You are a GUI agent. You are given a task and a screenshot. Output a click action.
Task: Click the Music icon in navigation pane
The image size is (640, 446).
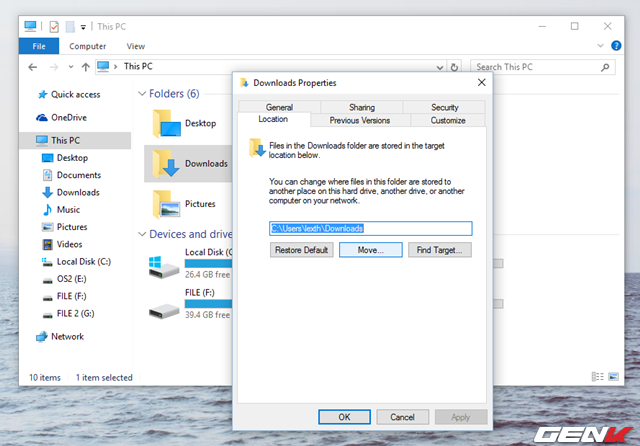(x=48, y=210)
